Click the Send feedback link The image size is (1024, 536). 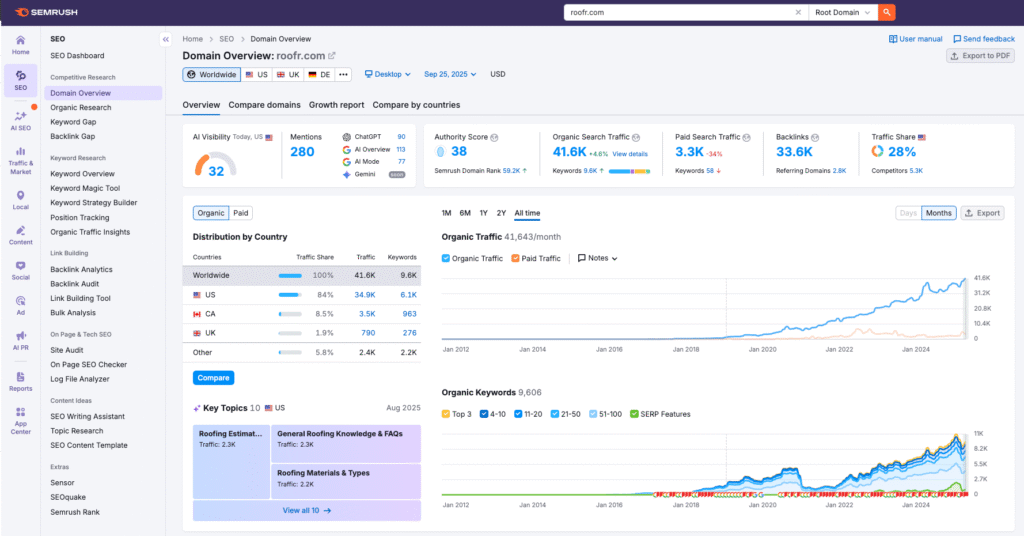(x=984, y=39)
